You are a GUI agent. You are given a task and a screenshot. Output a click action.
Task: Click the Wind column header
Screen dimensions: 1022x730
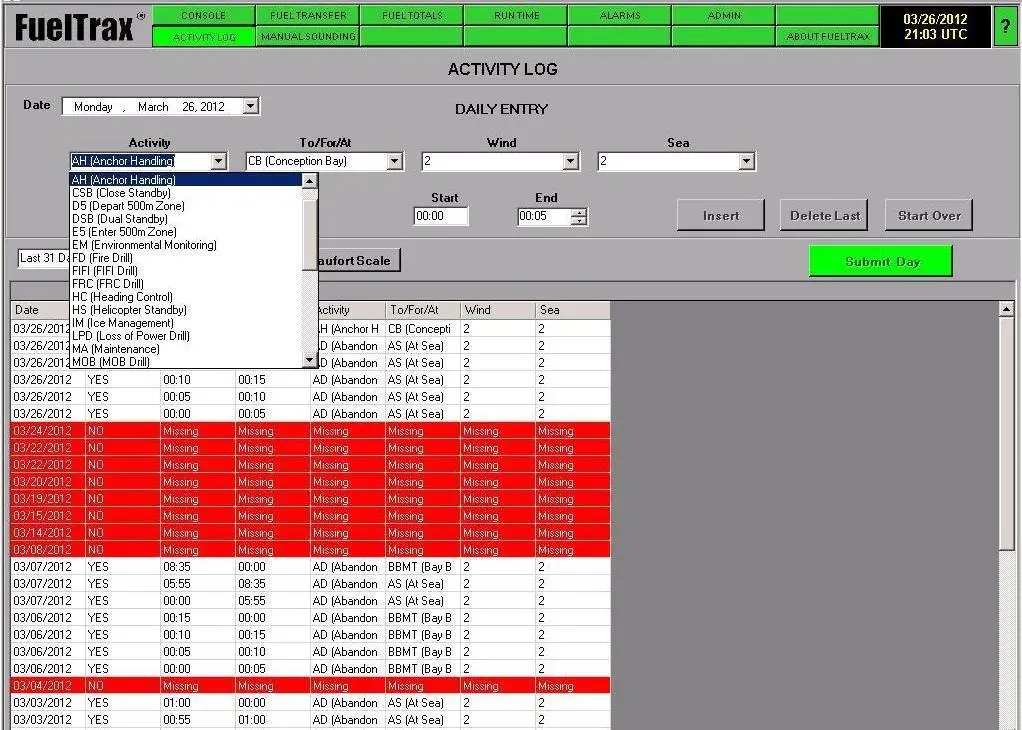[x=498, y=310]
